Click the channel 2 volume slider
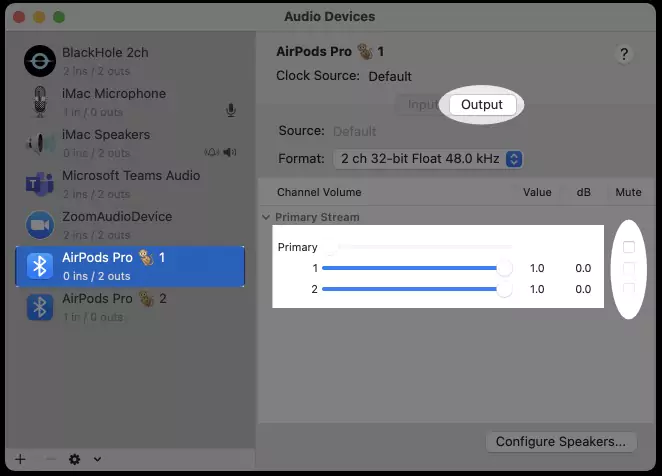The image size is (662, 476). click(x=417, y=289)
